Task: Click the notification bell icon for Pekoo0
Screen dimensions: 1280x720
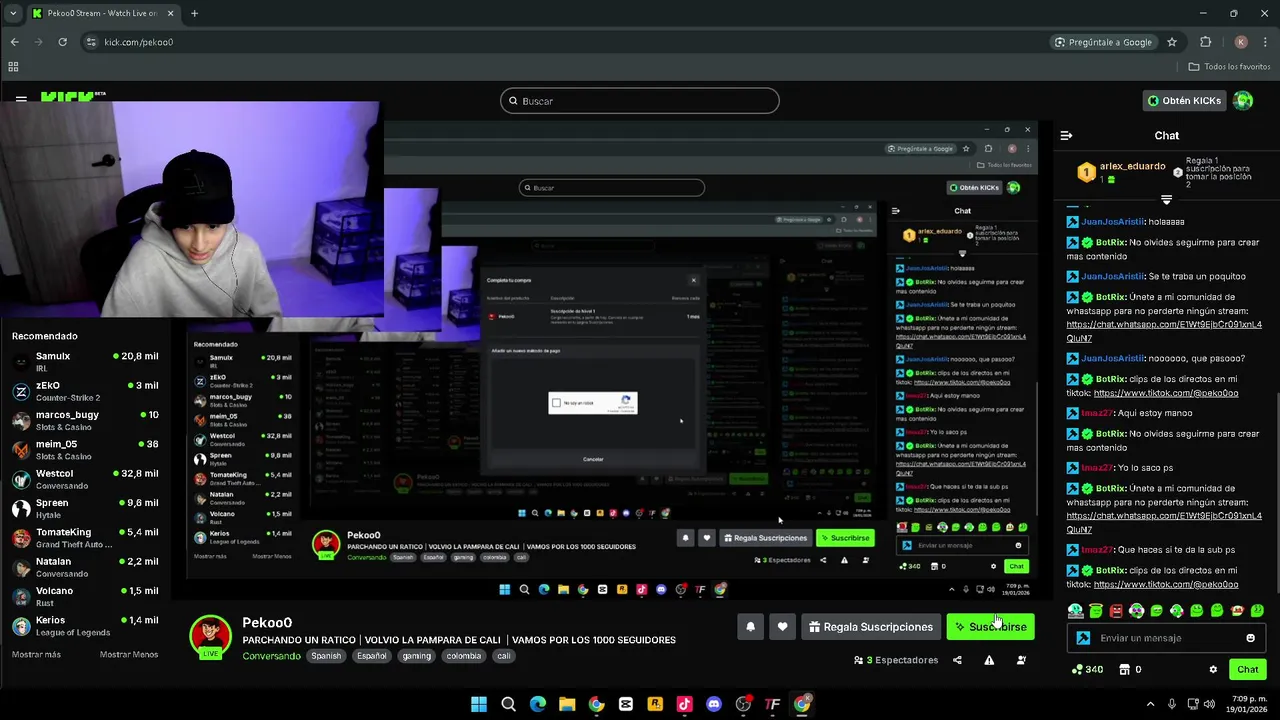Action: pyautogui.click(x=750, y=627)
